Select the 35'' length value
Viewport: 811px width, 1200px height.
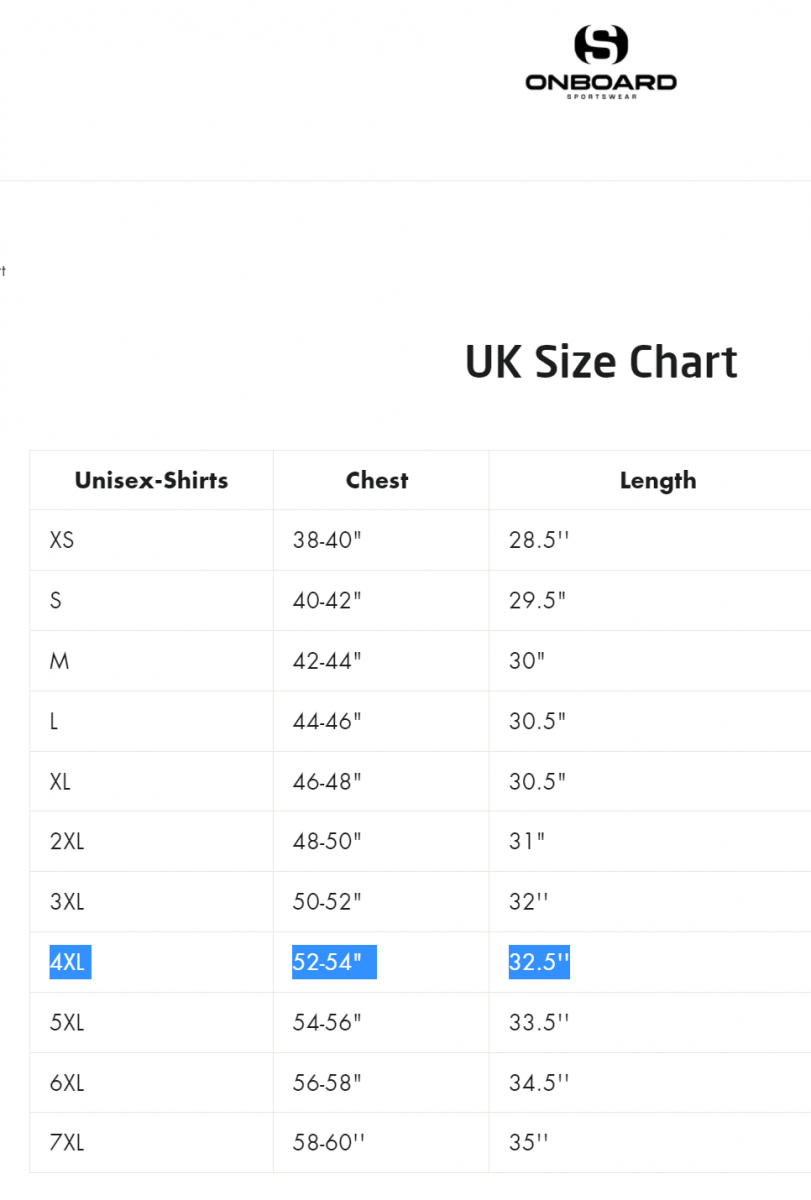[529, 1142]
